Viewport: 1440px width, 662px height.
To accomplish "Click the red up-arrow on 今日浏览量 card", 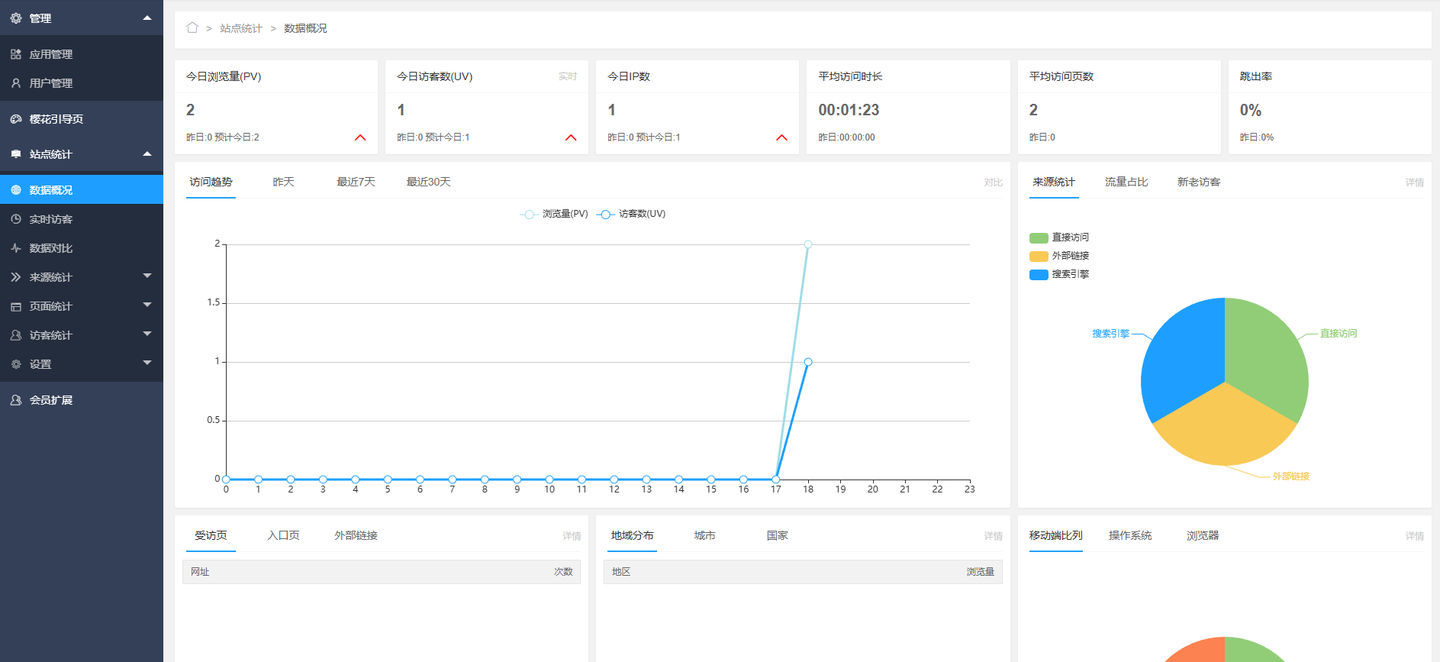I will click(360, 137).
